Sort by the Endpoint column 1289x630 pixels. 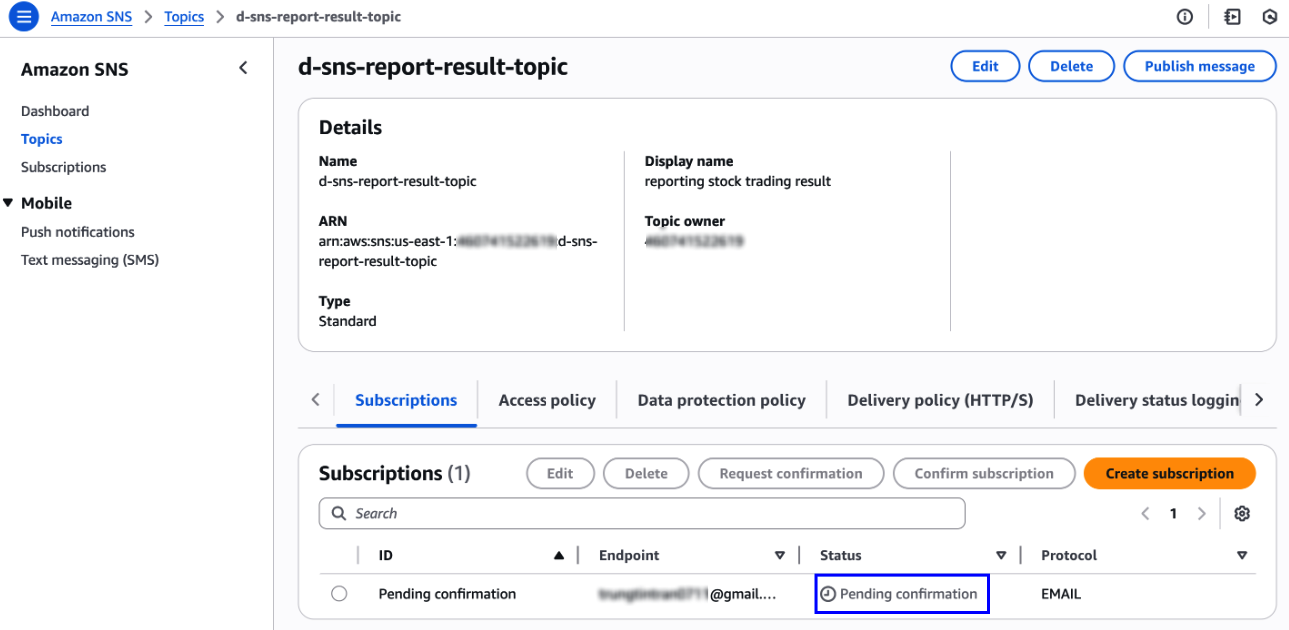[x=780, y=556]
